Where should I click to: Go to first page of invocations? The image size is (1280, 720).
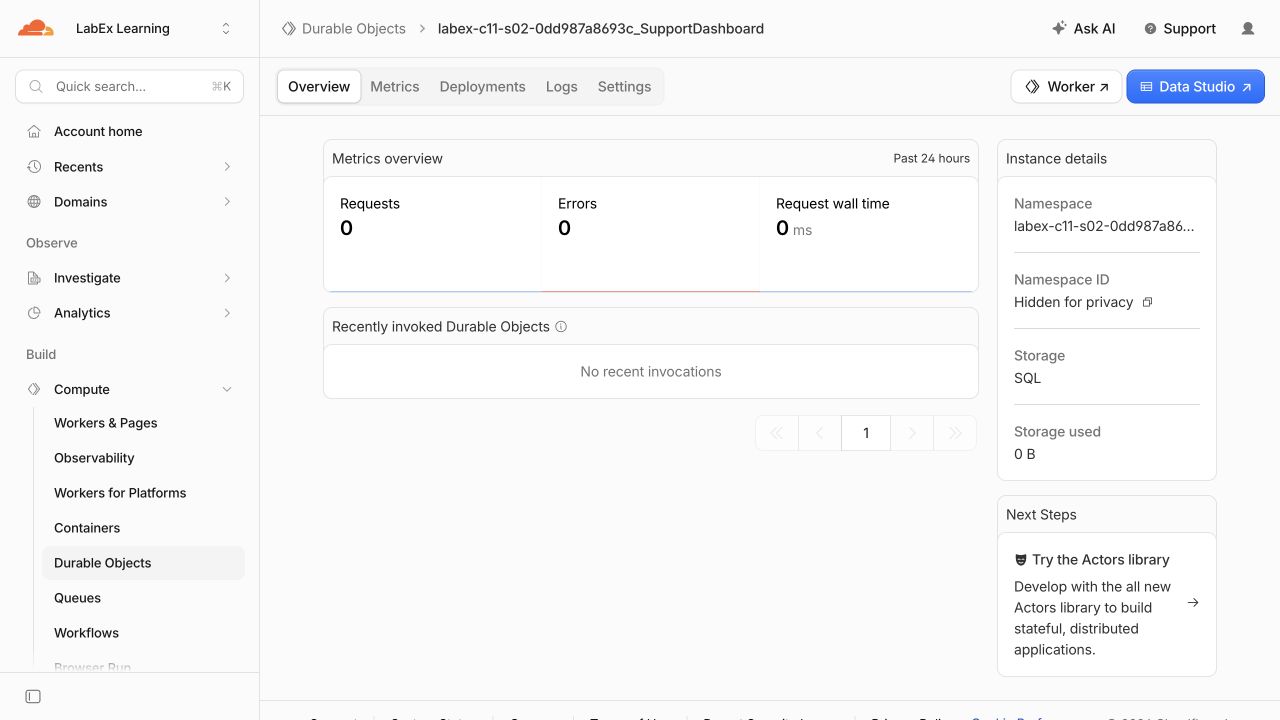click(777, 433)
